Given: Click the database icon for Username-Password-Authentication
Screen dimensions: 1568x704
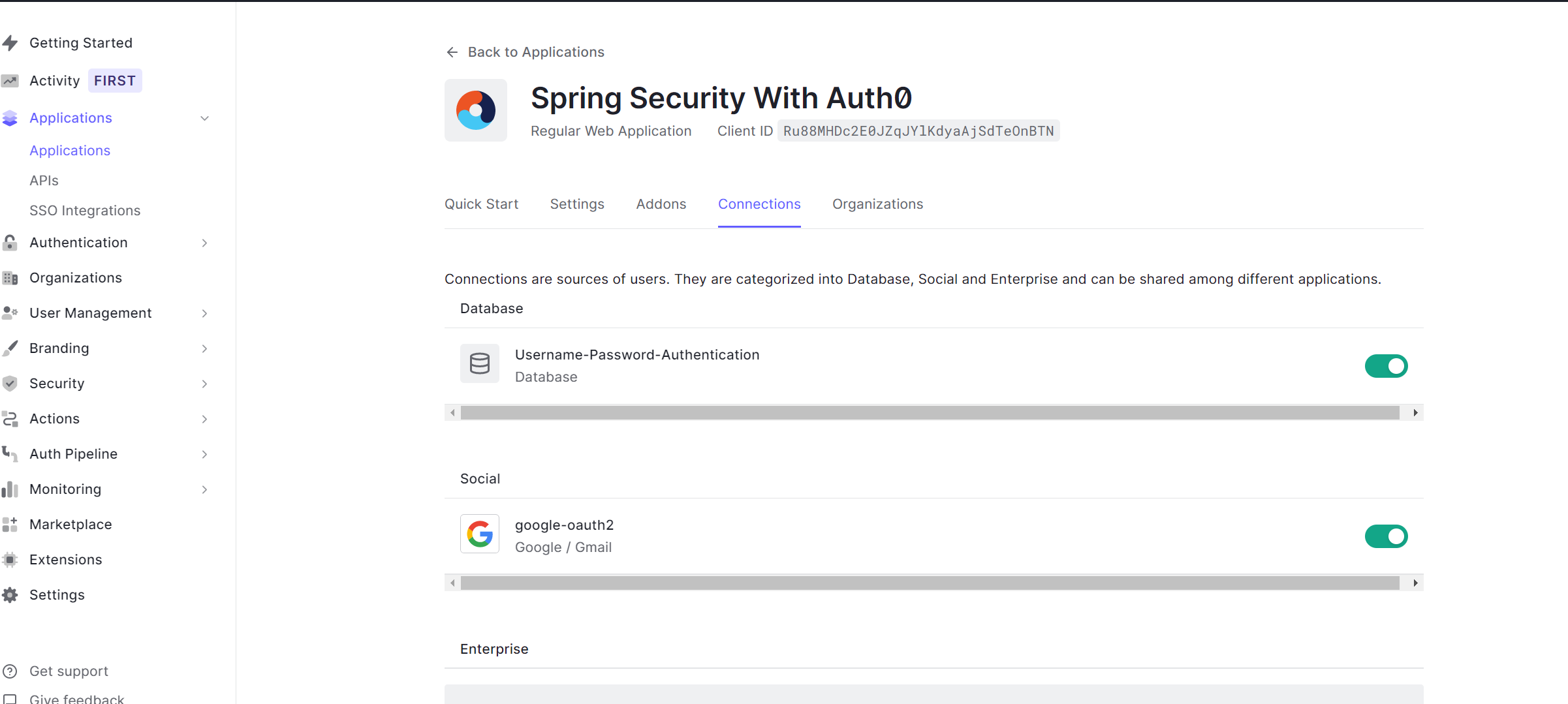Looking at the screenshot, I should (480, 363).
